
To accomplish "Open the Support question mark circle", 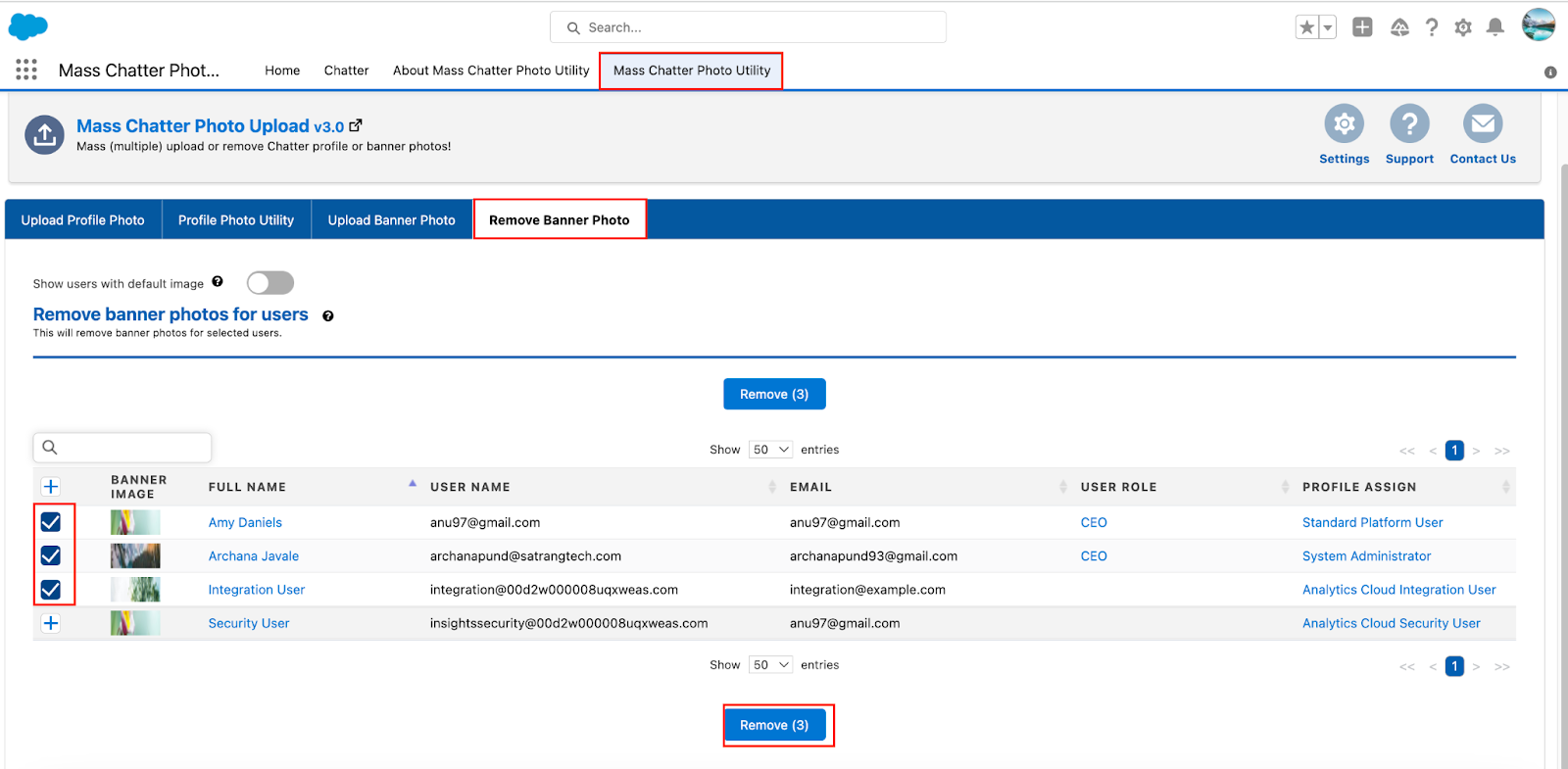I will [1409, 123].
